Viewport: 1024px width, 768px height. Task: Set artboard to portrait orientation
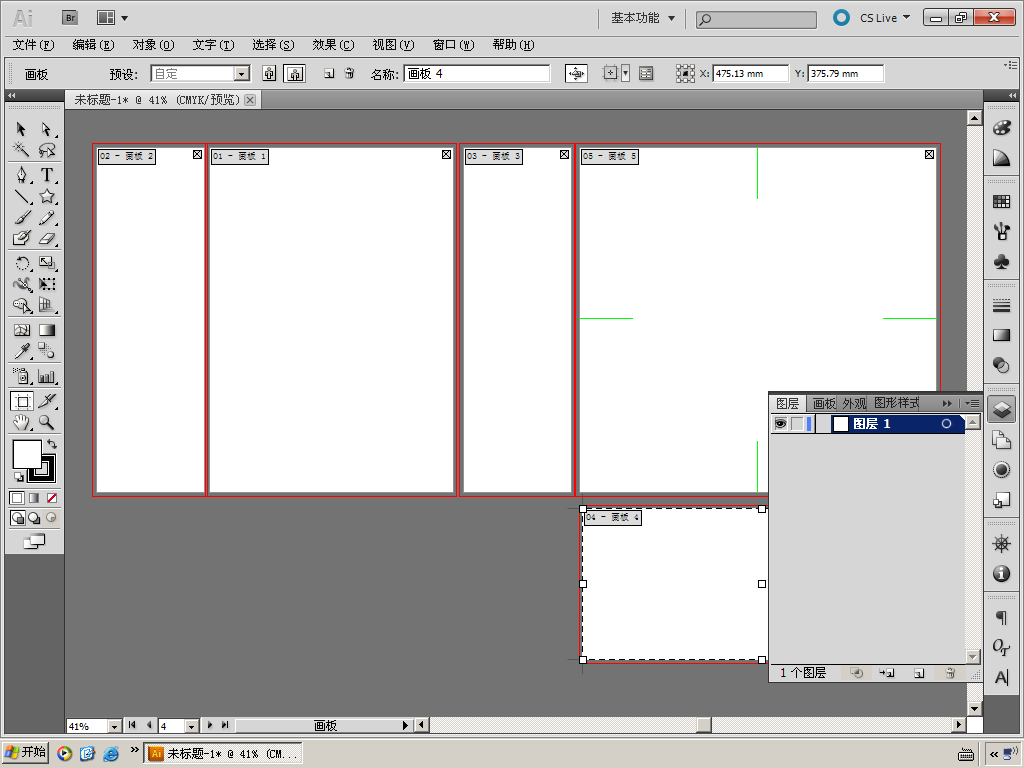click(269, 74)
